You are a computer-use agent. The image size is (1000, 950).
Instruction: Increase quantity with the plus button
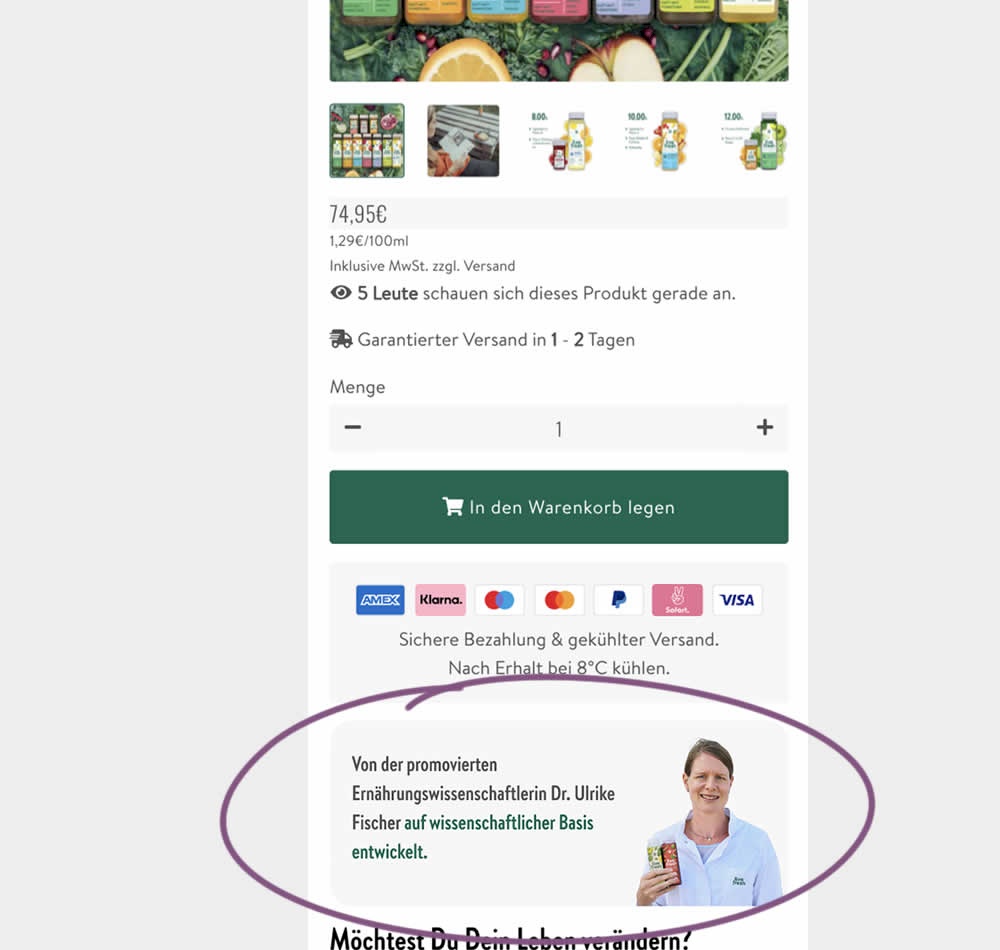tap(765, 427)
